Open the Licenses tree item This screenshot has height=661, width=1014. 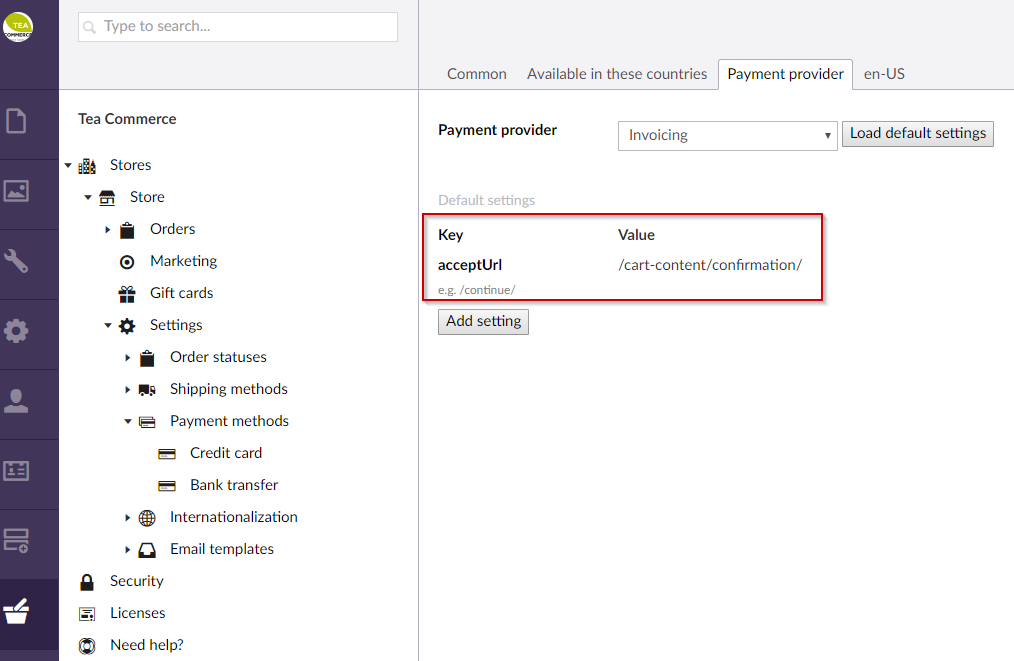click(x=137, y=613)
